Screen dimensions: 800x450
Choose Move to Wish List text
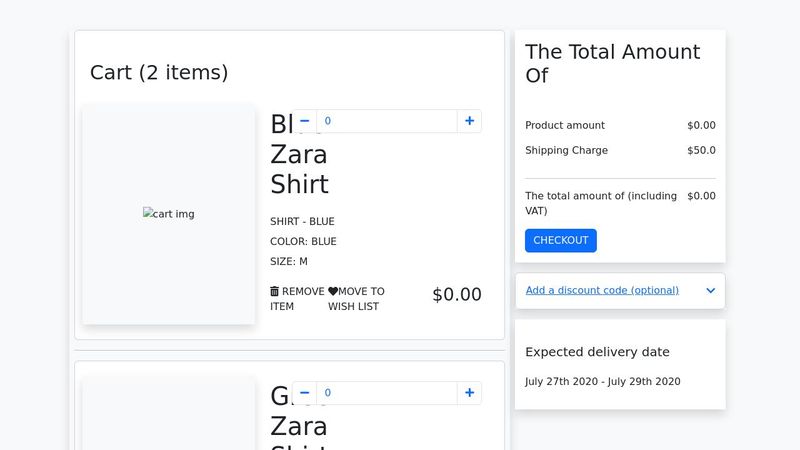(x=359, y=299)
